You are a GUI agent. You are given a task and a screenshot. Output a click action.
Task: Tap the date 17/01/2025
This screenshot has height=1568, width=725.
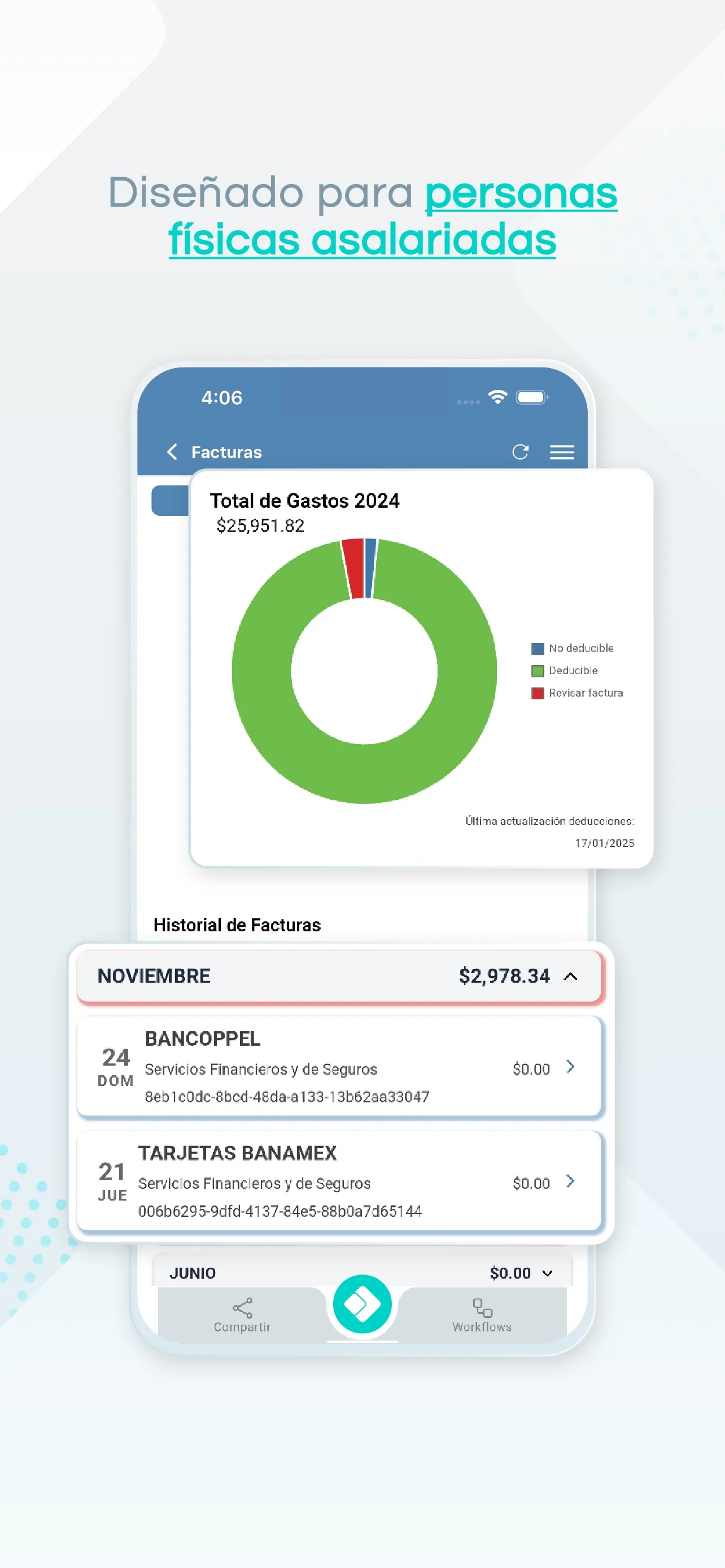tap(605, 843)
